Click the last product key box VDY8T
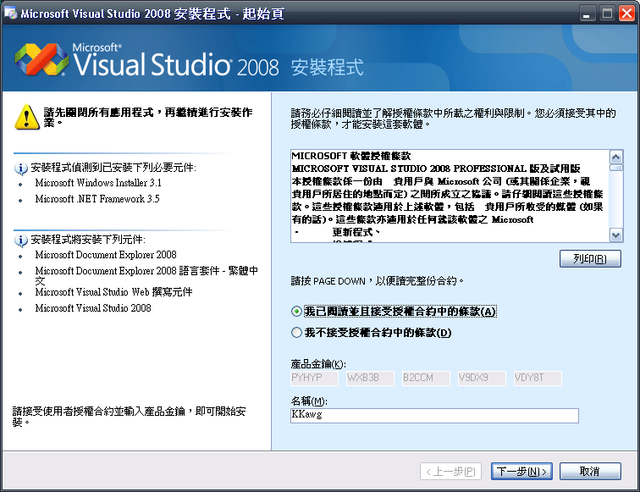The width and height of the screenshot is (640, 492). pyautogui.click(x=538, y=379)
